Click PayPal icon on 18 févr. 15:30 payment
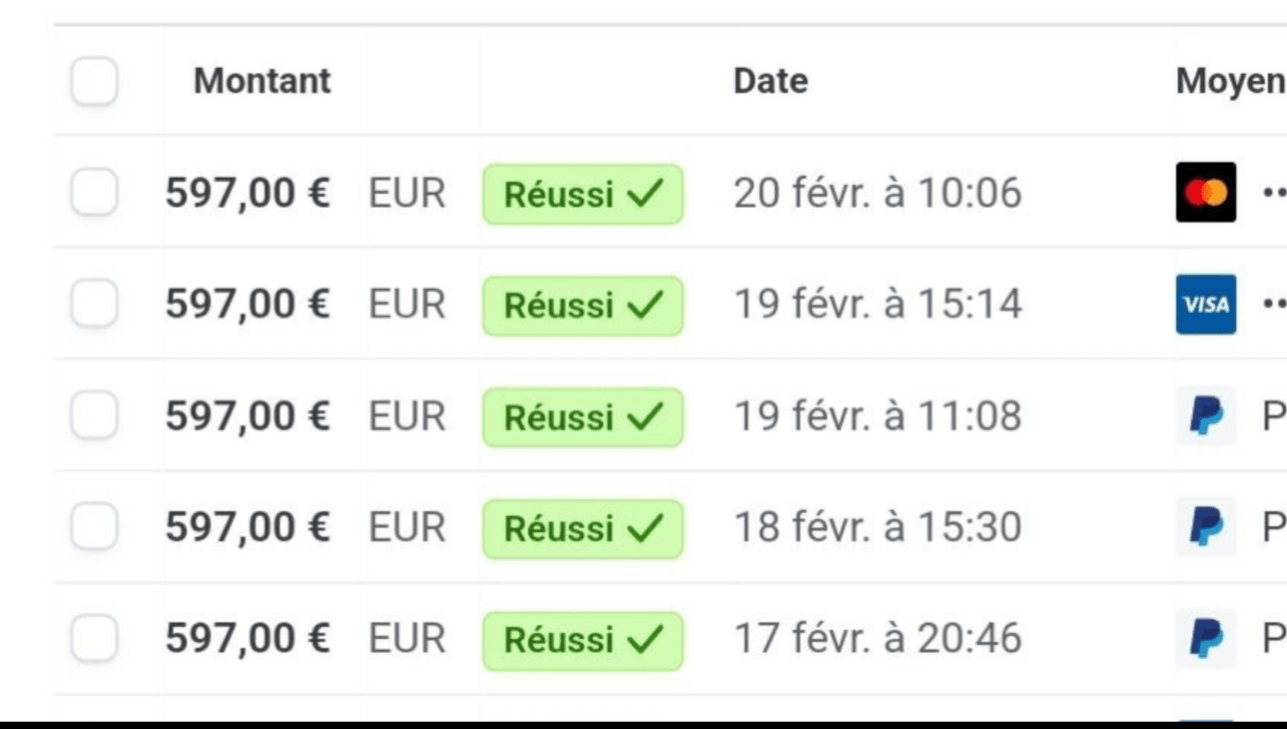Image resolution: width=1287 pixels, height=729 pixels. [x=1205, y=527]
